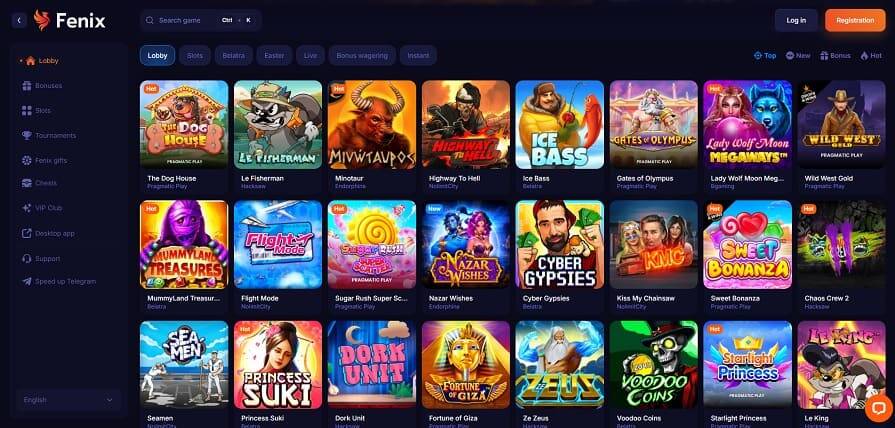Open Support headset icon in sidebar
Viewport: 895px width, 428px height.
[x=27, y=259]
